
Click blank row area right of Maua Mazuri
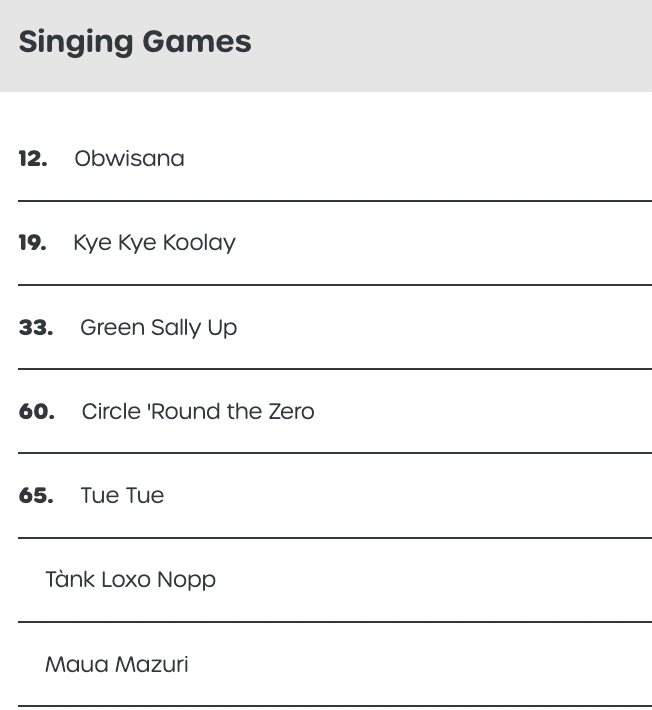click(420, 665)
